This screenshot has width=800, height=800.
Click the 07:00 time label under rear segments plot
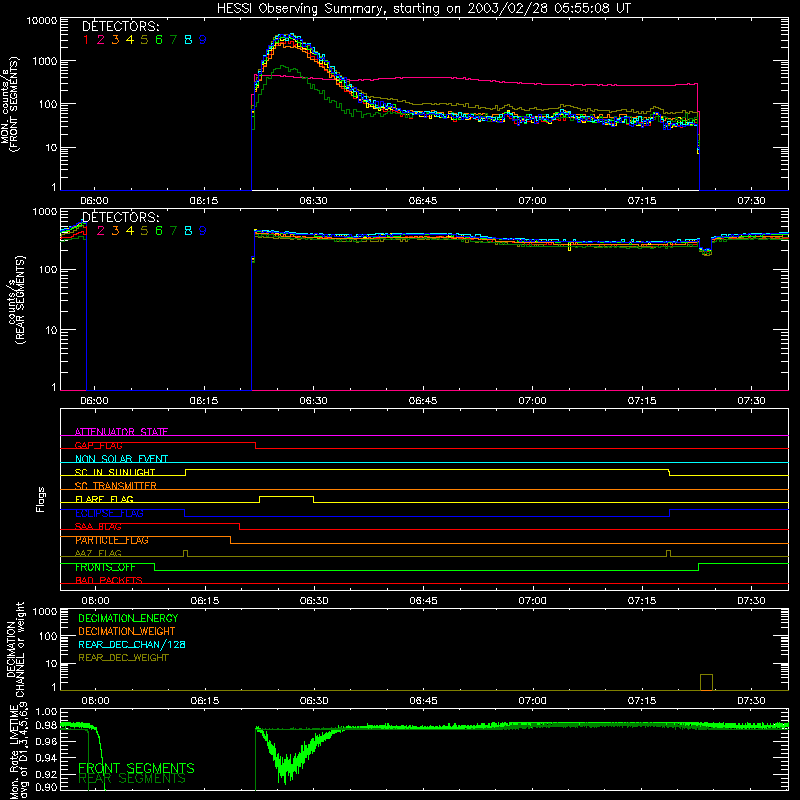(532, 401)
